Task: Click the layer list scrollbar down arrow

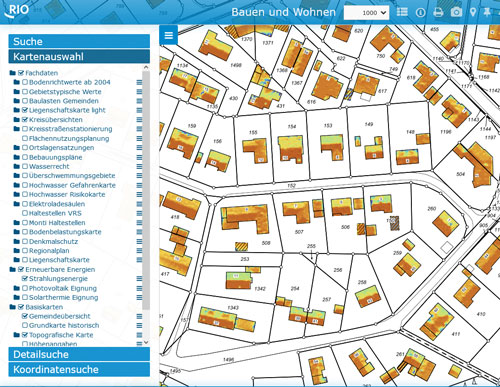Action: [x=146, y=342]
